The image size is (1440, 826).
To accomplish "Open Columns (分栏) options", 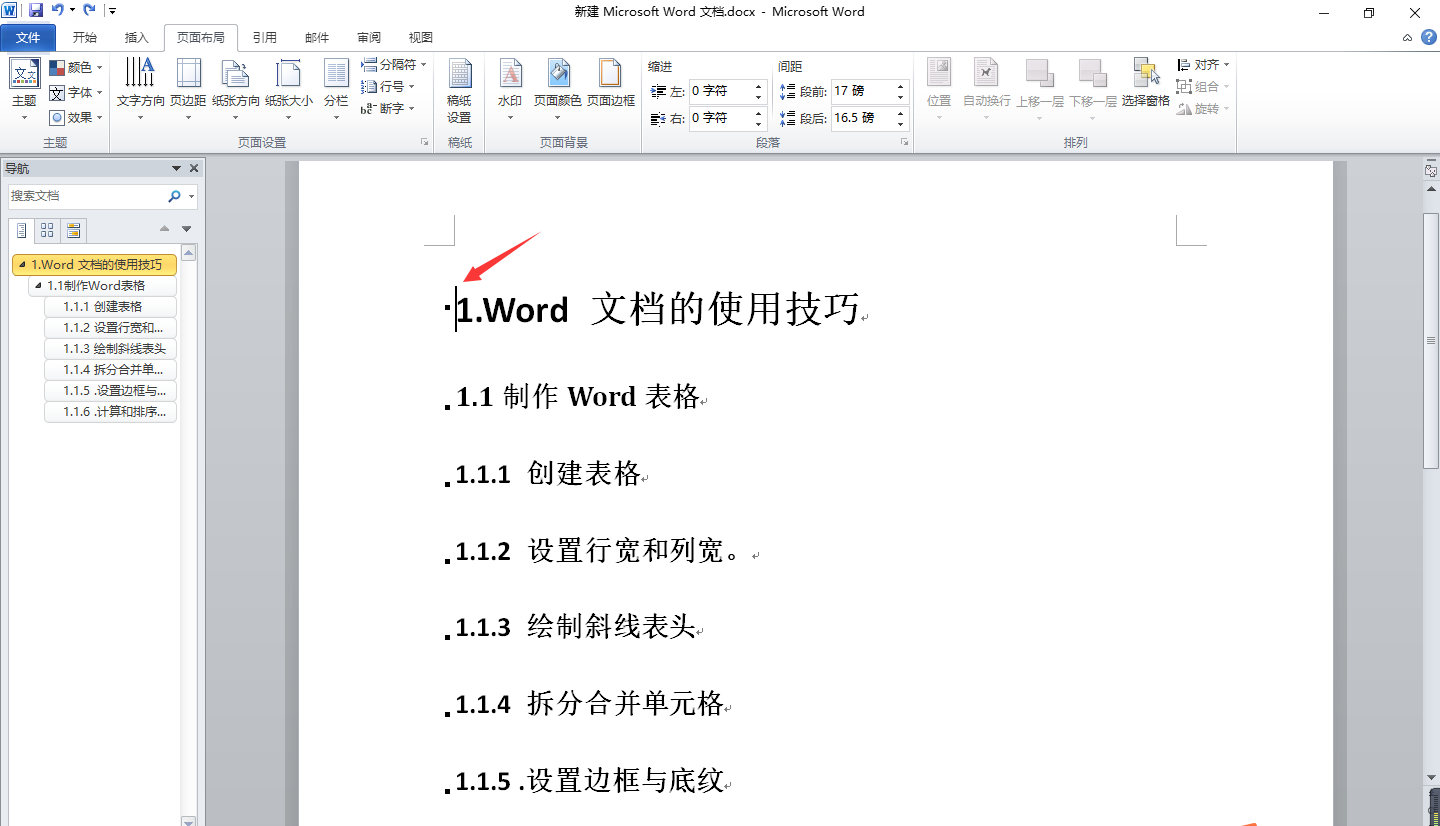I will (336, 90).
